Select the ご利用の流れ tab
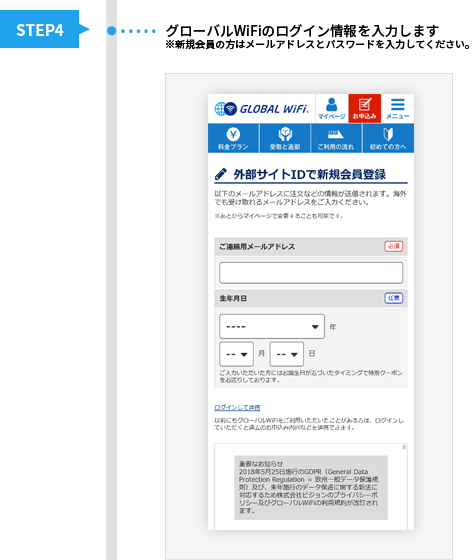Screen dimensions: 475x560 pyautogui.click(x=336, y=139)
